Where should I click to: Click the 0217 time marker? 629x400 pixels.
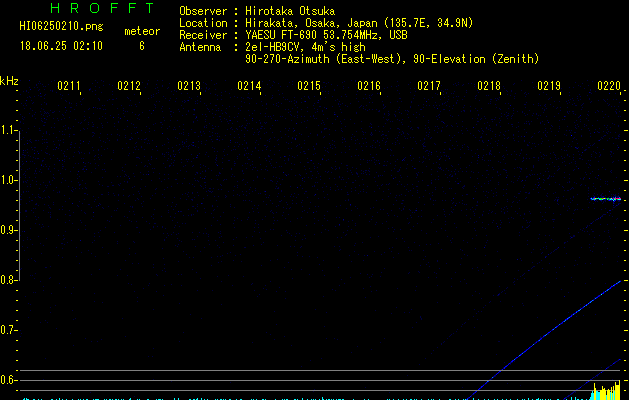click(429, 86)
